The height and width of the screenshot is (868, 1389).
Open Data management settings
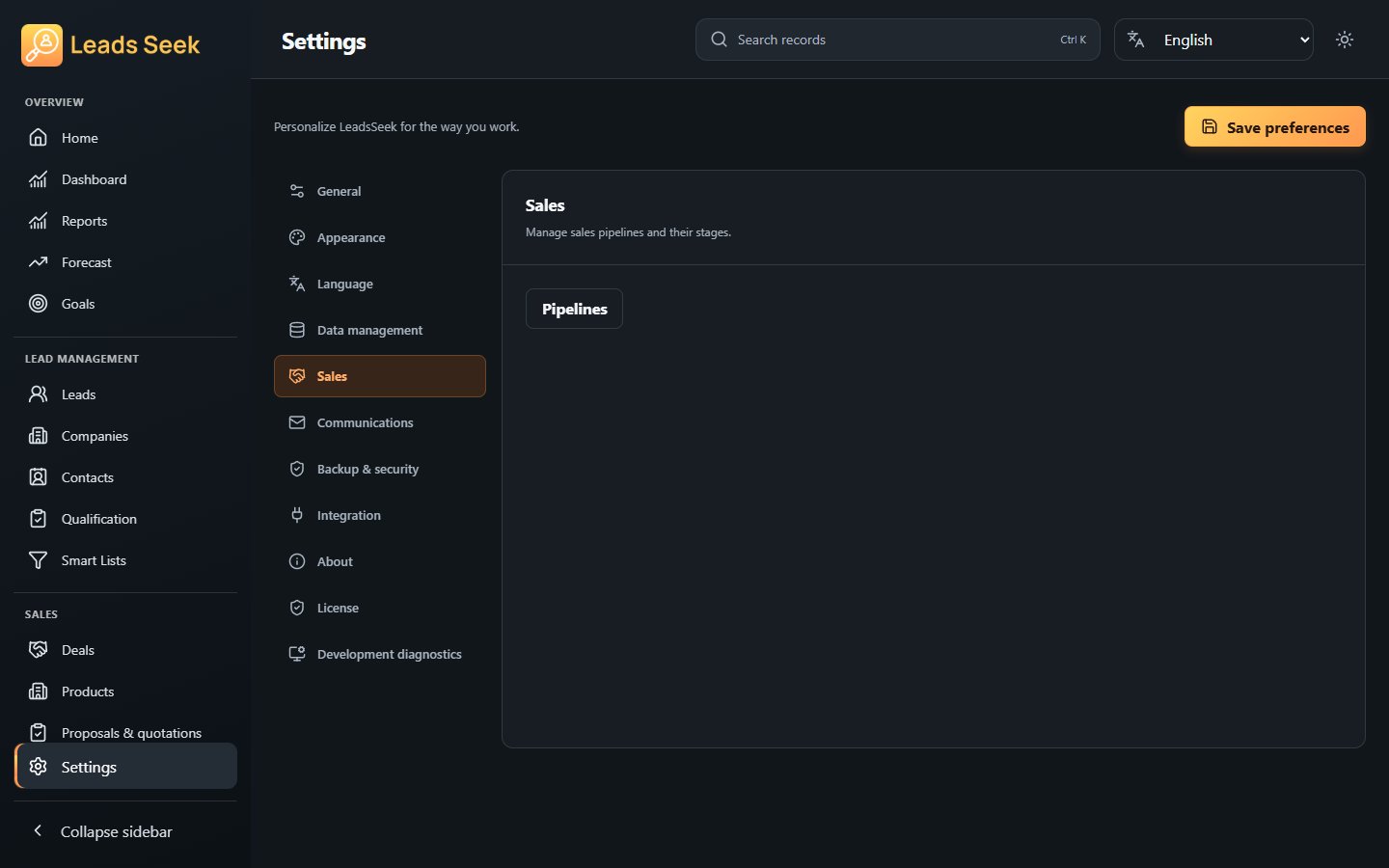tap(380, 330)
